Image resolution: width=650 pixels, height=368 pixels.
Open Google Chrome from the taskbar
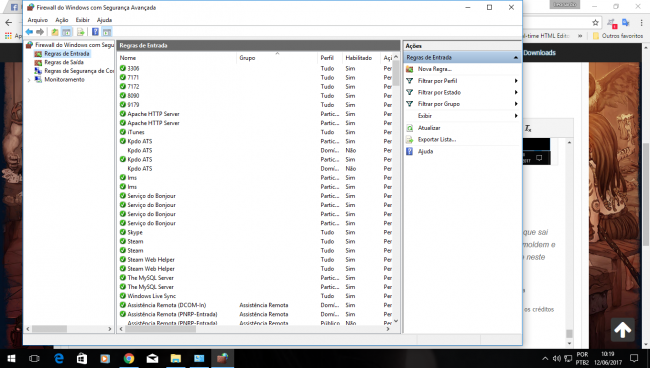click(x=129, y=358)
